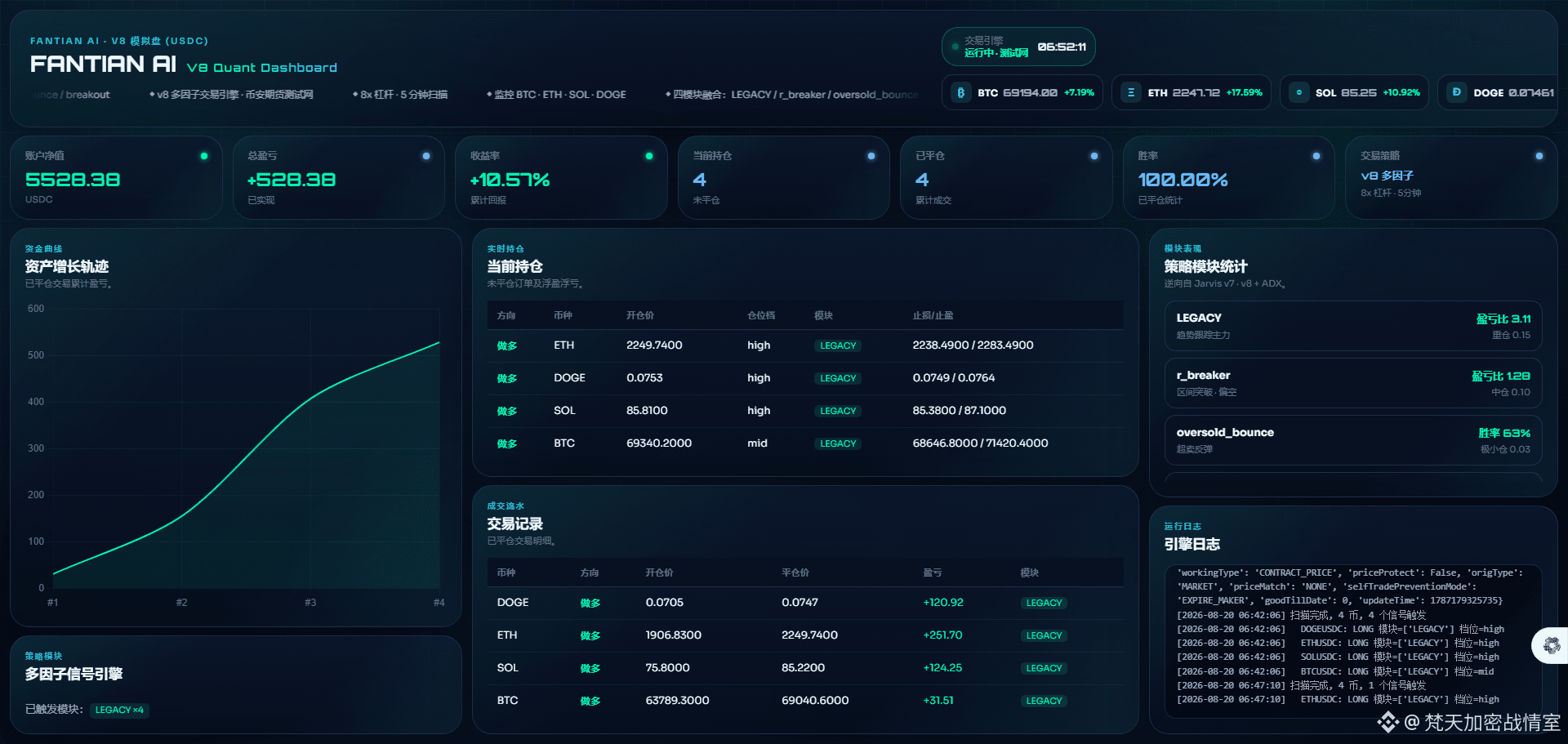Click LEGACY badge in the DOGE trade record
The width and height of the screenshot is (1568, 744).
1044,604
